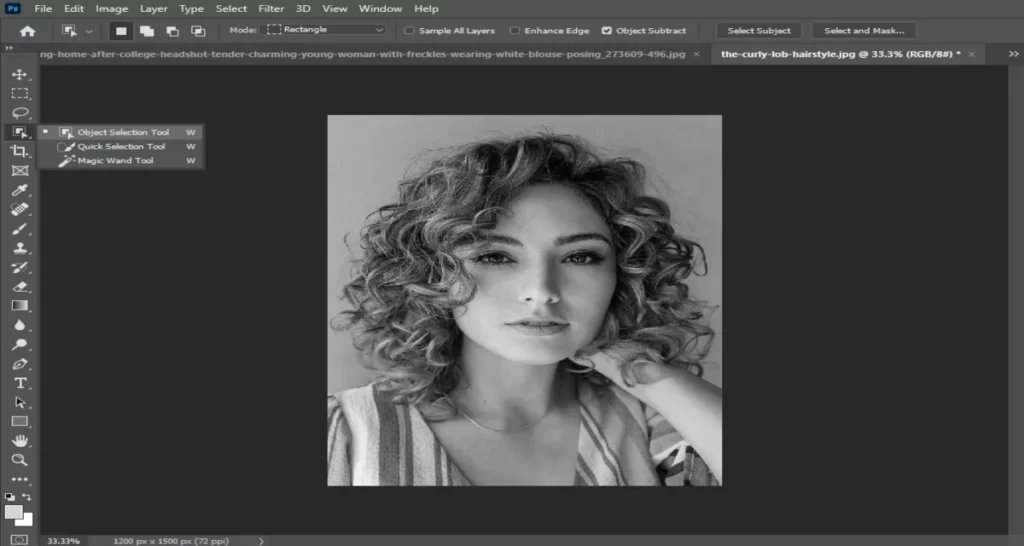Reset to default foreground and background colors

(x=10, y=497)
